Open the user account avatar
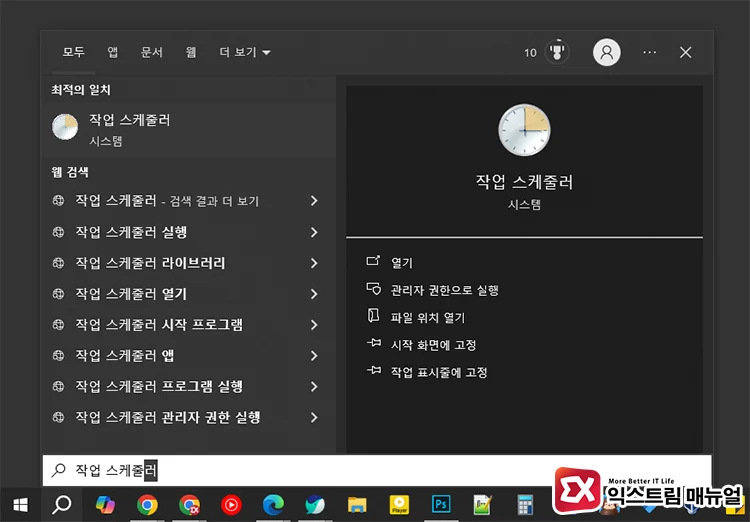Image resolution: width=750 pixels, height=522 pixels. pos(607,52)
